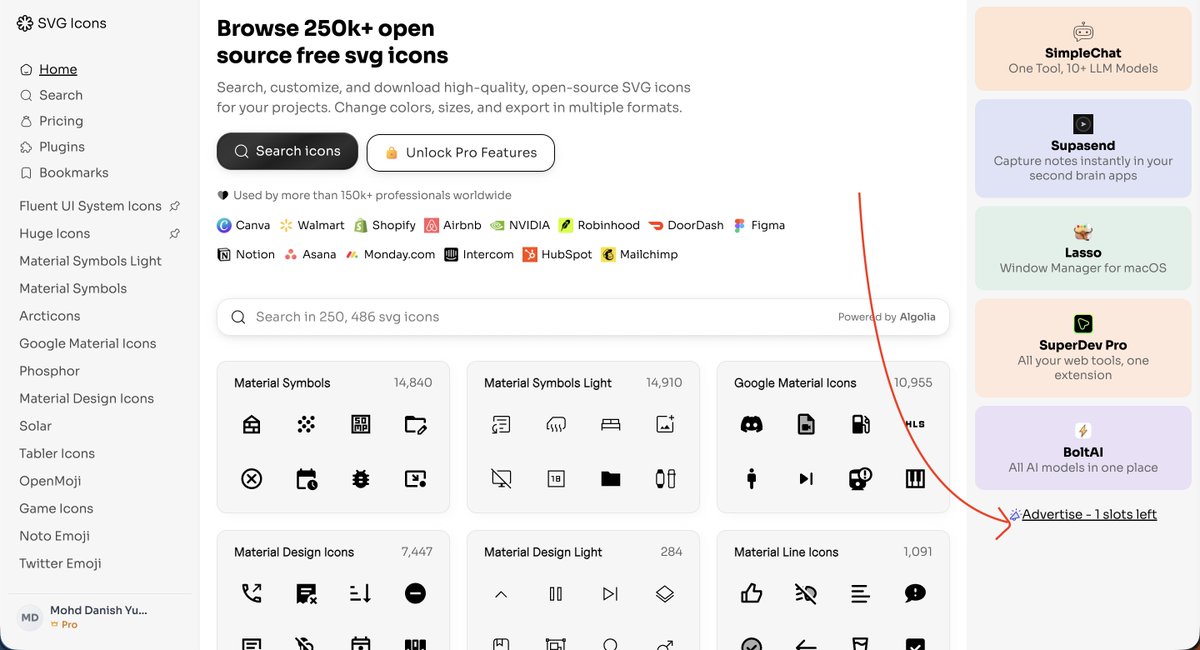This screenshot has width=1200, height=650.
Task: Choose the piano keys icon
Action: pyautogui.click(x=915, y=479)
